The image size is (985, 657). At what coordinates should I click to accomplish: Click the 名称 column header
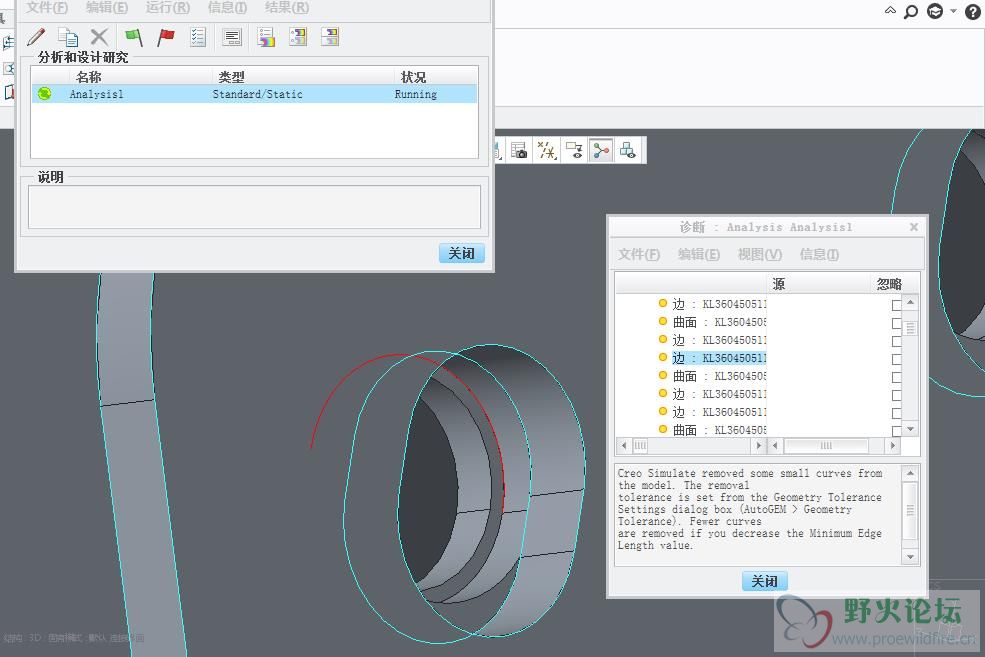pyautogui.click(x=89, y=77)
